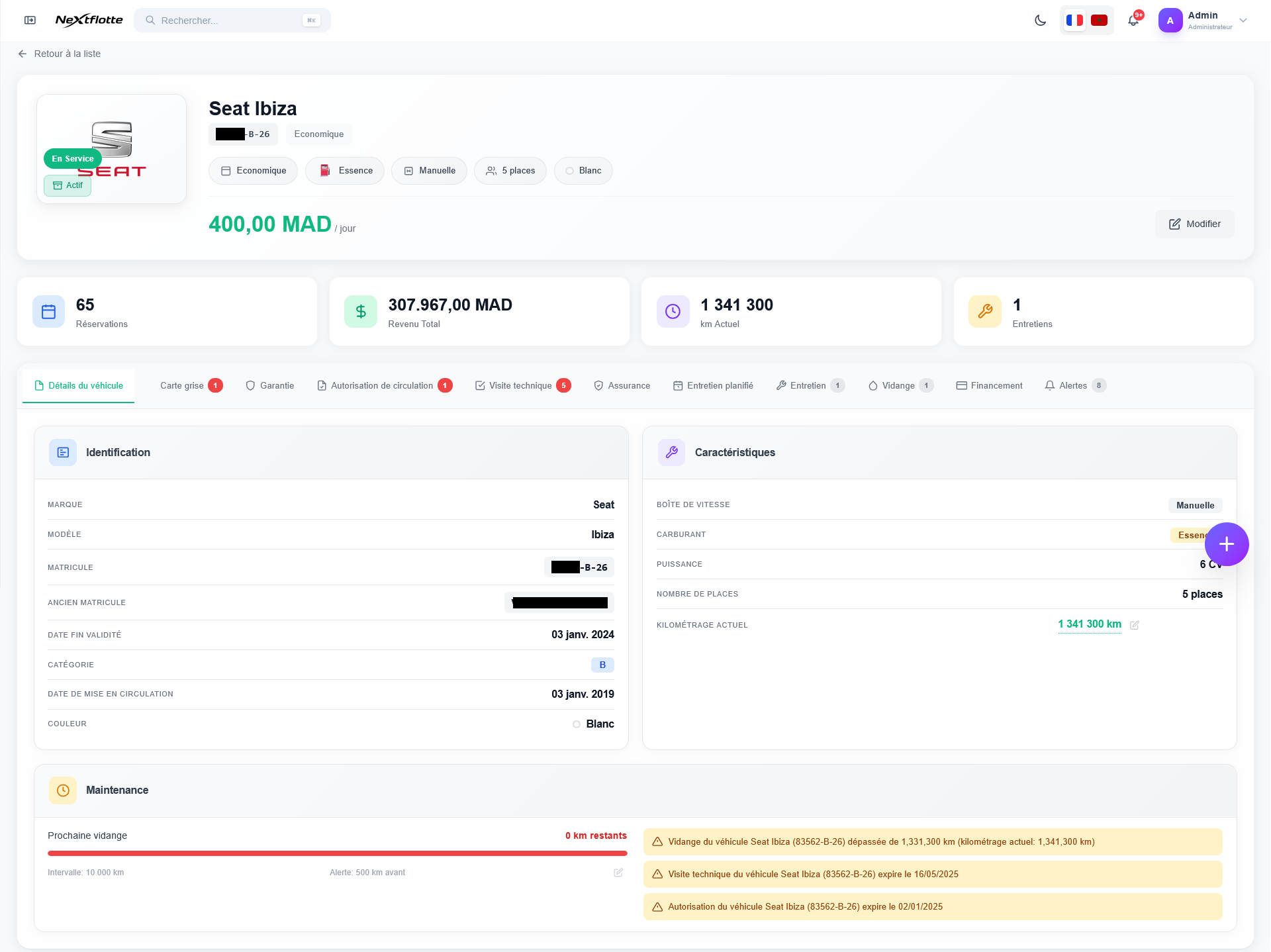This screenshot has width=1271, height=952.
Task: Click the Réservations calendar icon
Action: 48,311
